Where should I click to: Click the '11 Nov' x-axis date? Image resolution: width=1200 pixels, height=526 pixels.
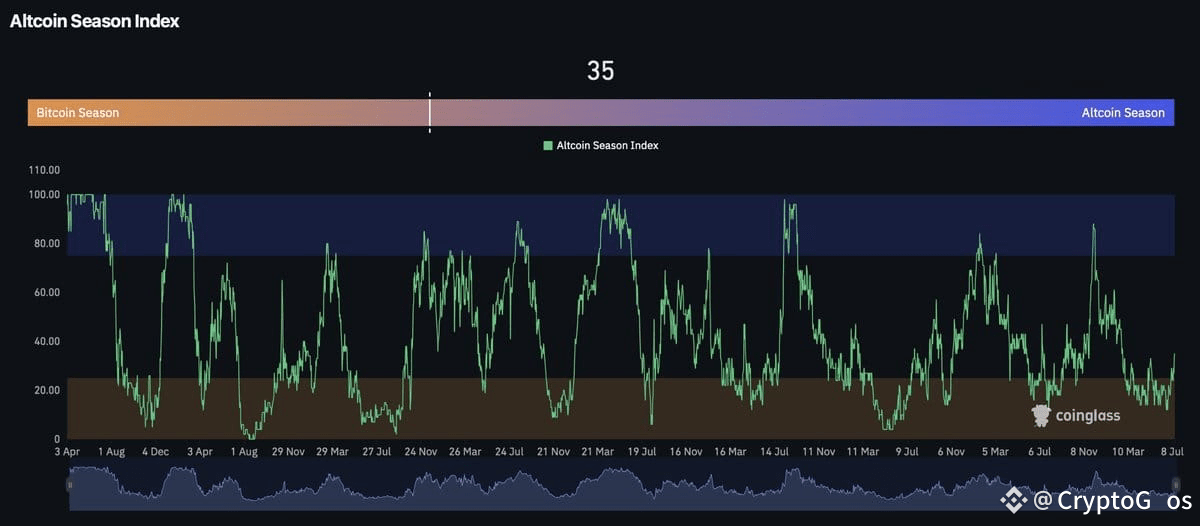(x=818, y=452)
